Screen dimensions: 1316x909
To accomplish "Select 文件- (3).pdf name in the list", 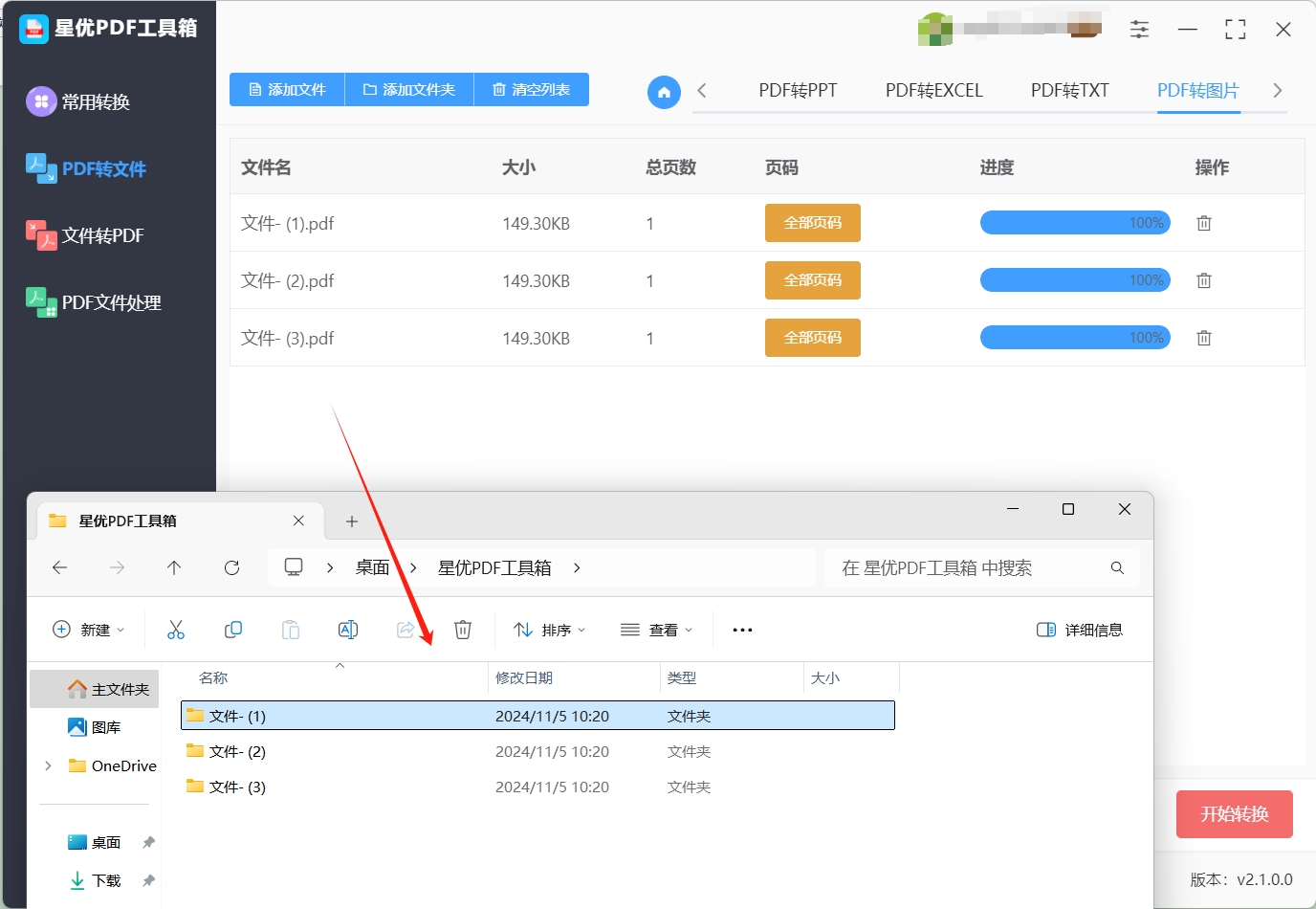I will 287,338.
